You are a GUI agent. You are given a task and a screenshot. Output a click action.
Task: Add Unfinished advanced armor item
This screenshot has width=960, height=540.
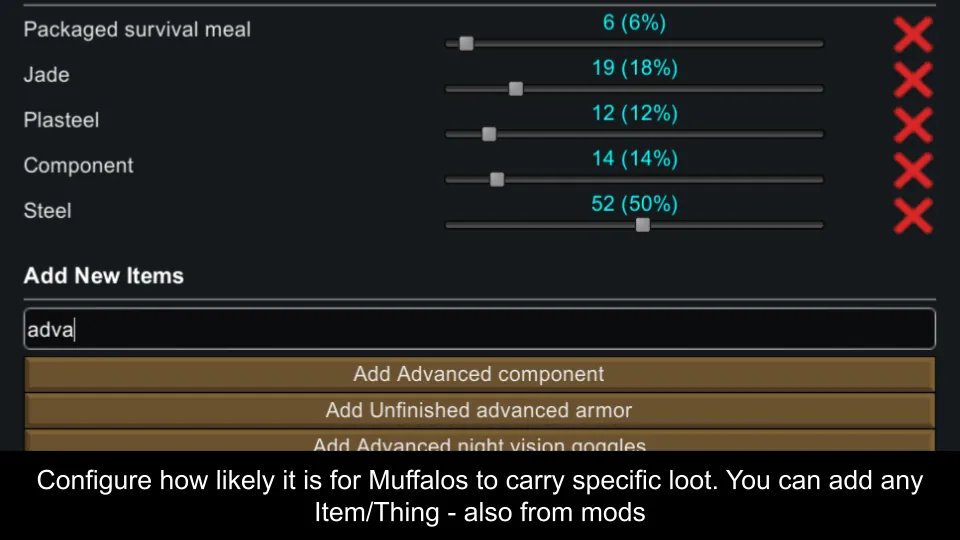click(x=479, y=410)
